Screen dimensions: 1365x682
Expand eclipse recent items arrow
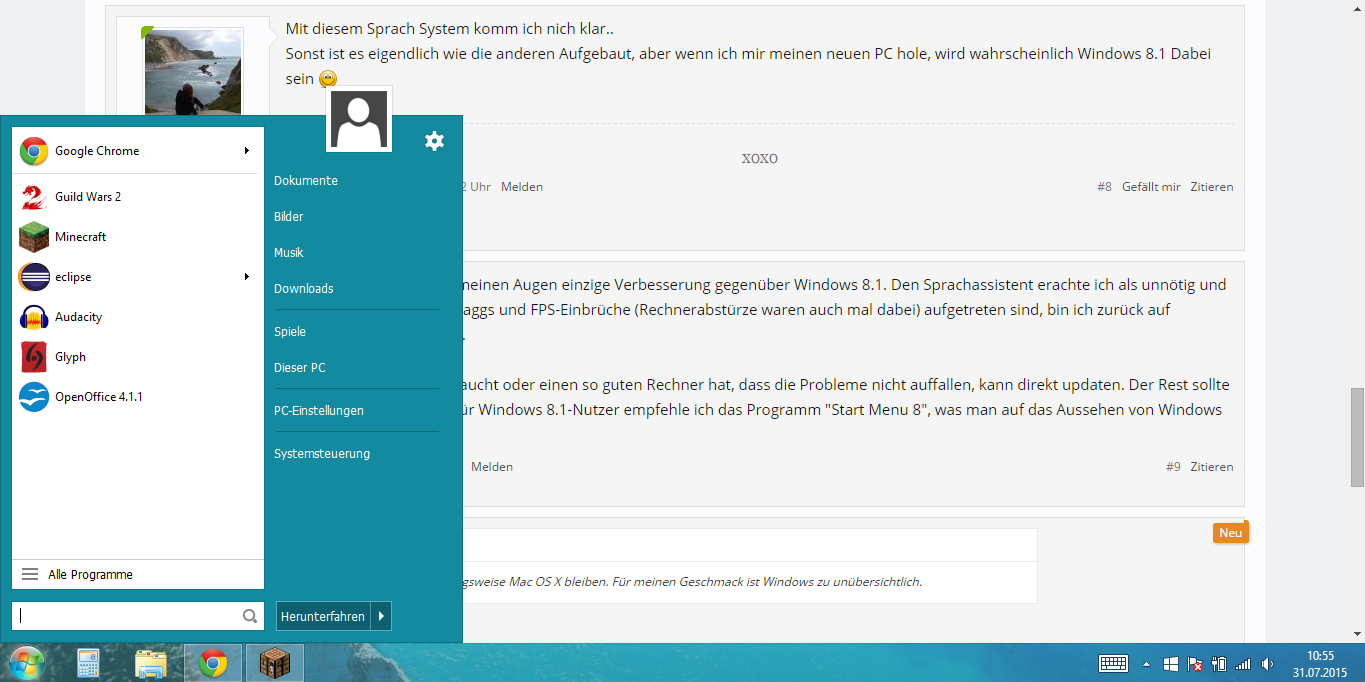click(x=247, y=277)
